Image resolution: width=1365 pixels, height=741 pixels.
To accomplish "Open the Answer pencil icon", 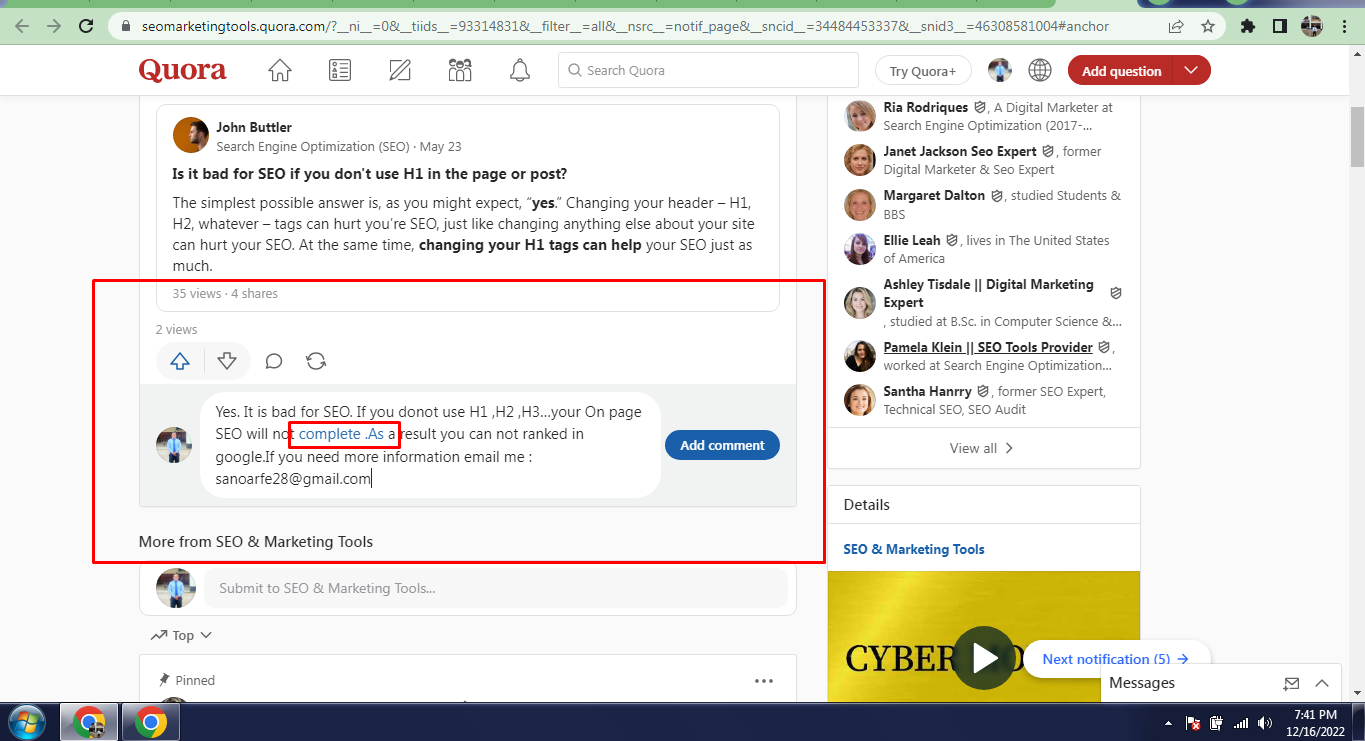I will [399, 70].
